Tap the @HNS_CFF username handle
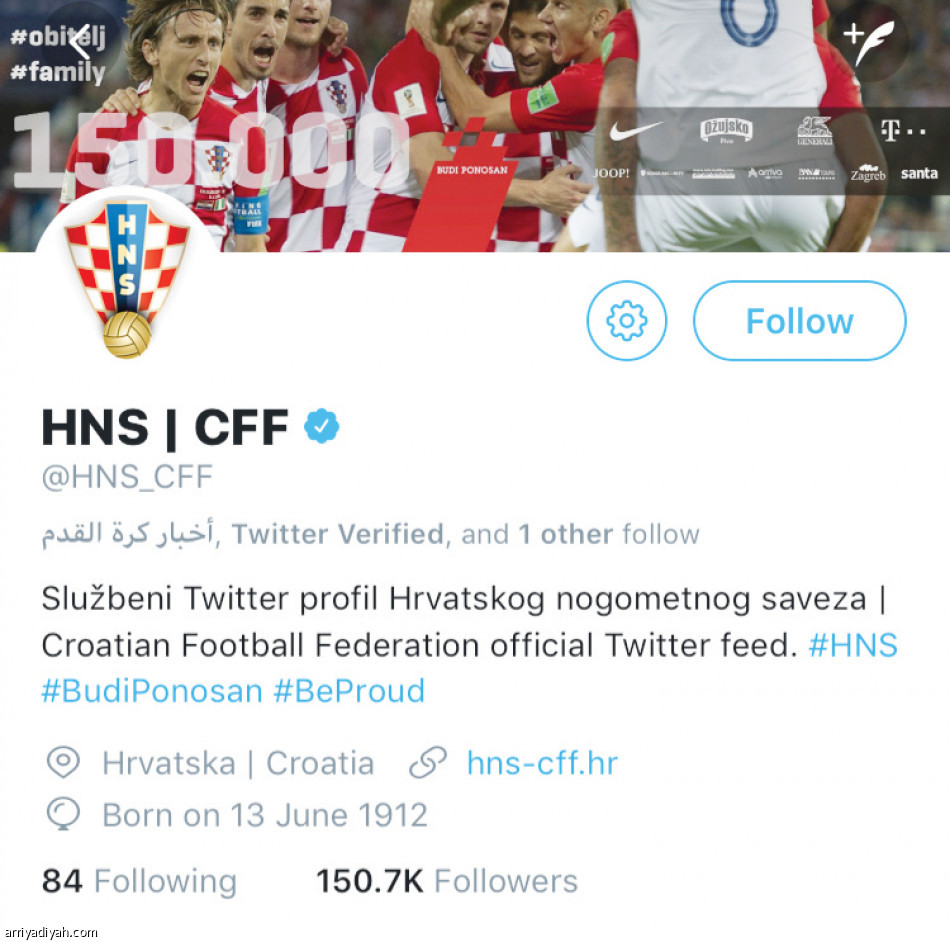This screenshot has width=950, height=942. (127, 477)
